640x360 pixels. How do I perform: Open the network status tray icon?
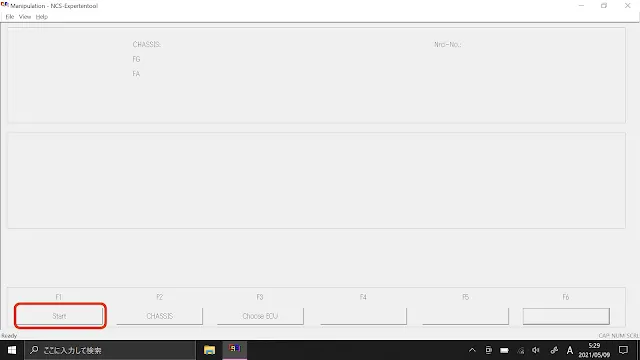point(520,350)
